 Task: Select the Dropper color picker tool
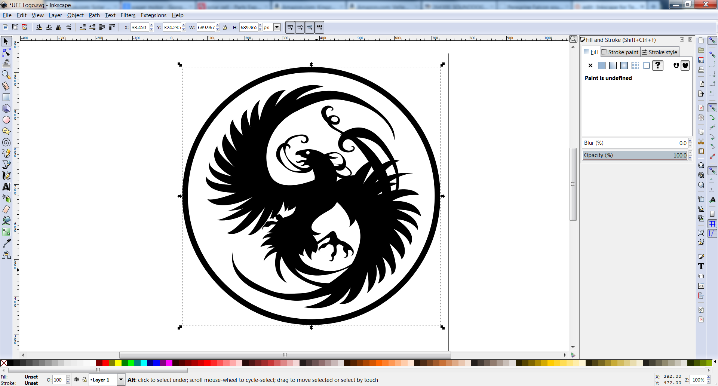pyautogui.click(x=6, y=244)
